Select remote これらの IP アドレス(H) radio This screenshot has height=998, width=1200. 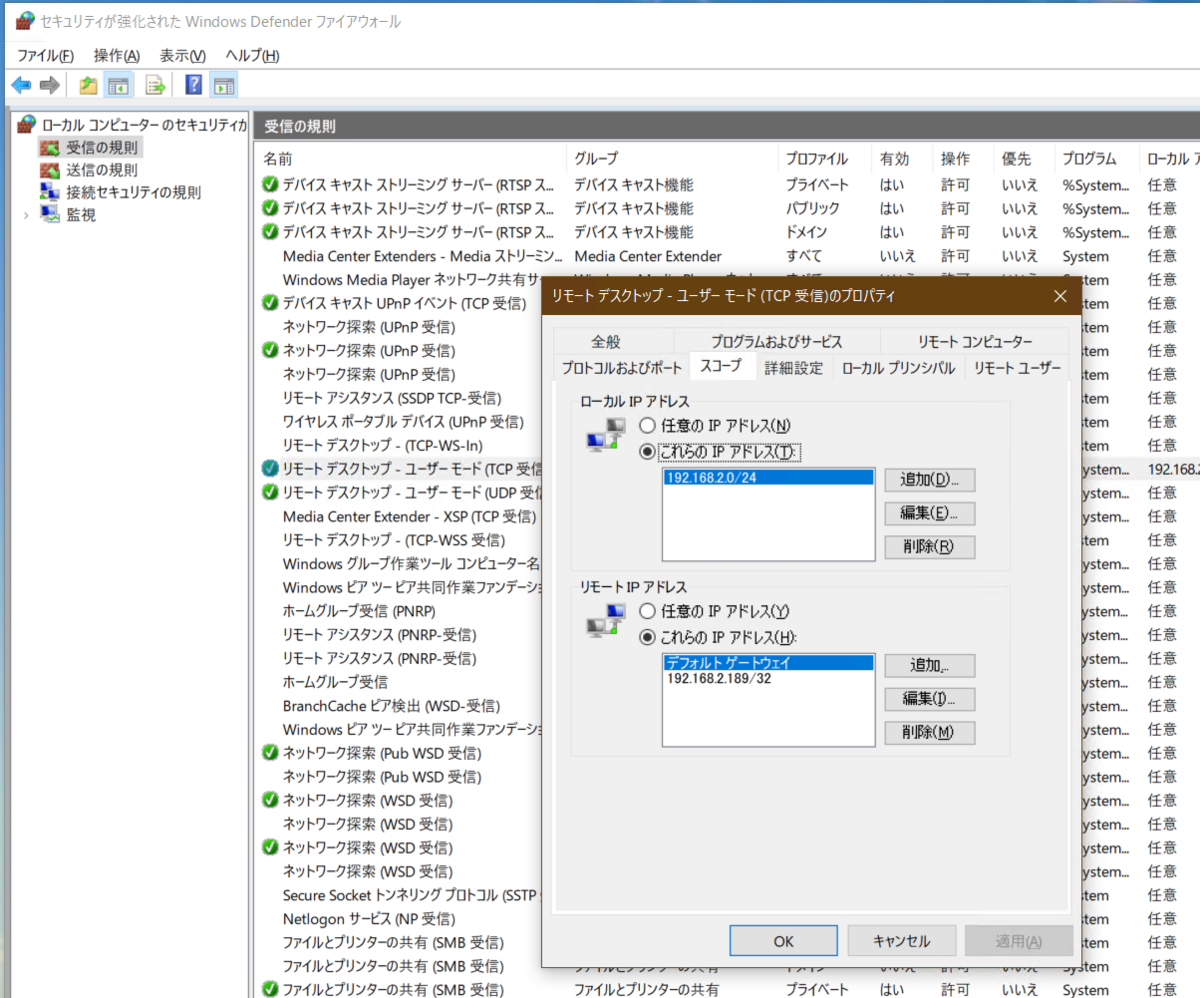(x=648, y=637)
